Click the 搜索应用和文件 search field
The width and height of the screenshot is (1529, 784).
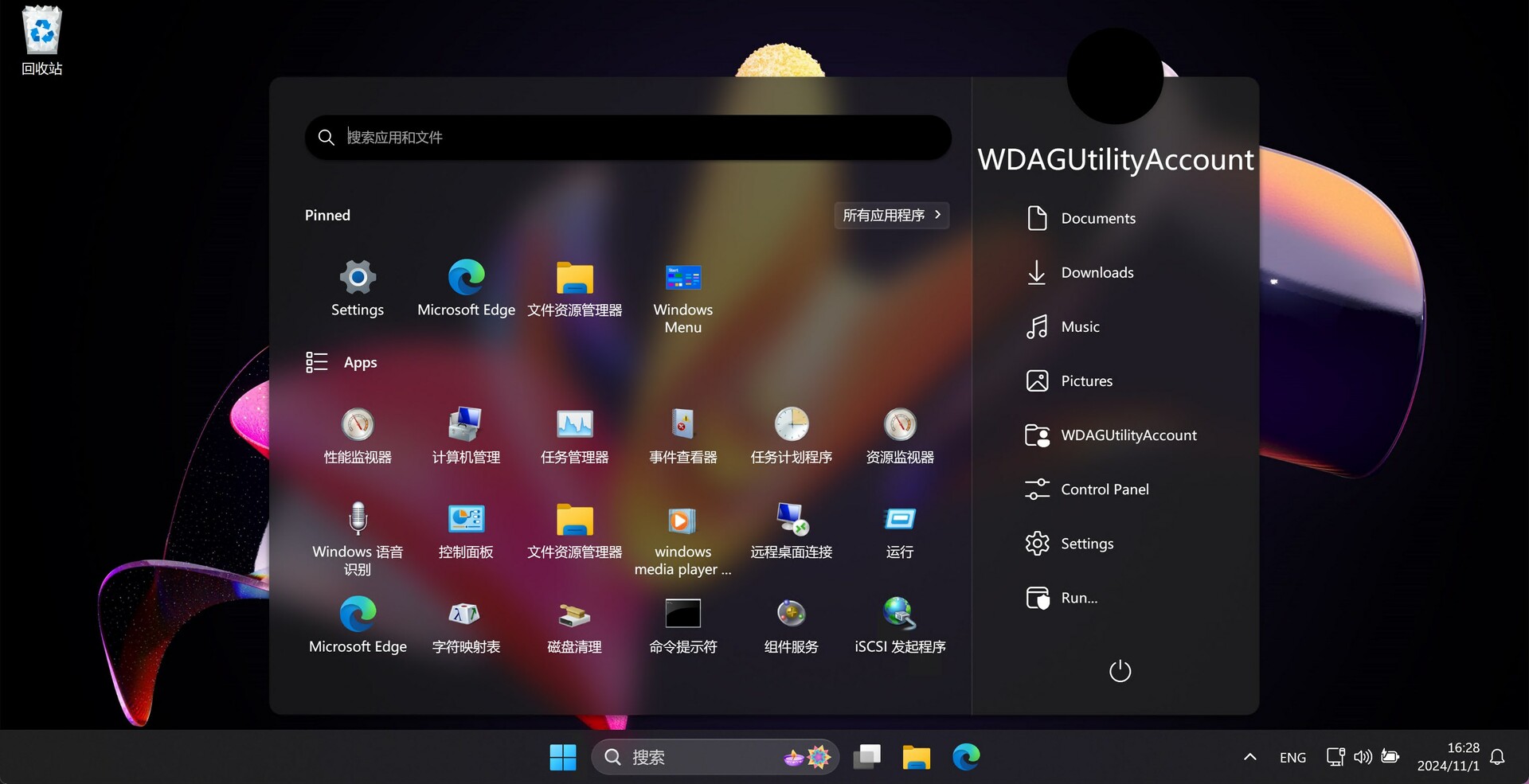(629, 138)
